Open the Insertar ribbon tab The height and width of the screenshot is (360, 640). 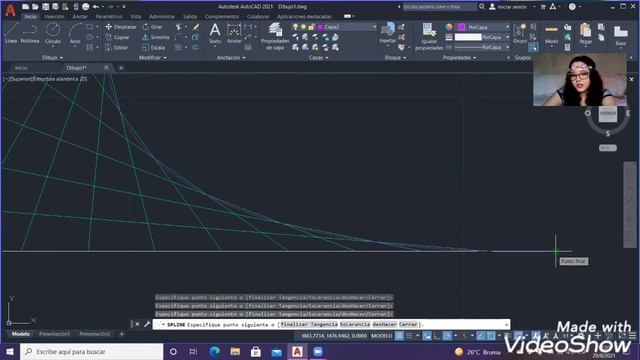pos(54,16)
